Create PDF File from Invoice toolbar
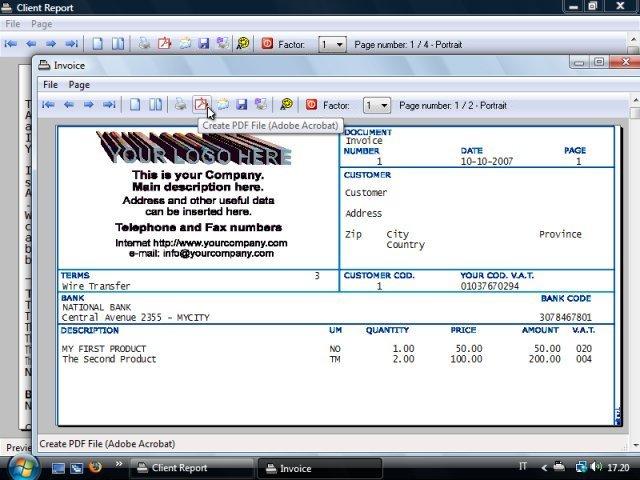 [201, 104]
